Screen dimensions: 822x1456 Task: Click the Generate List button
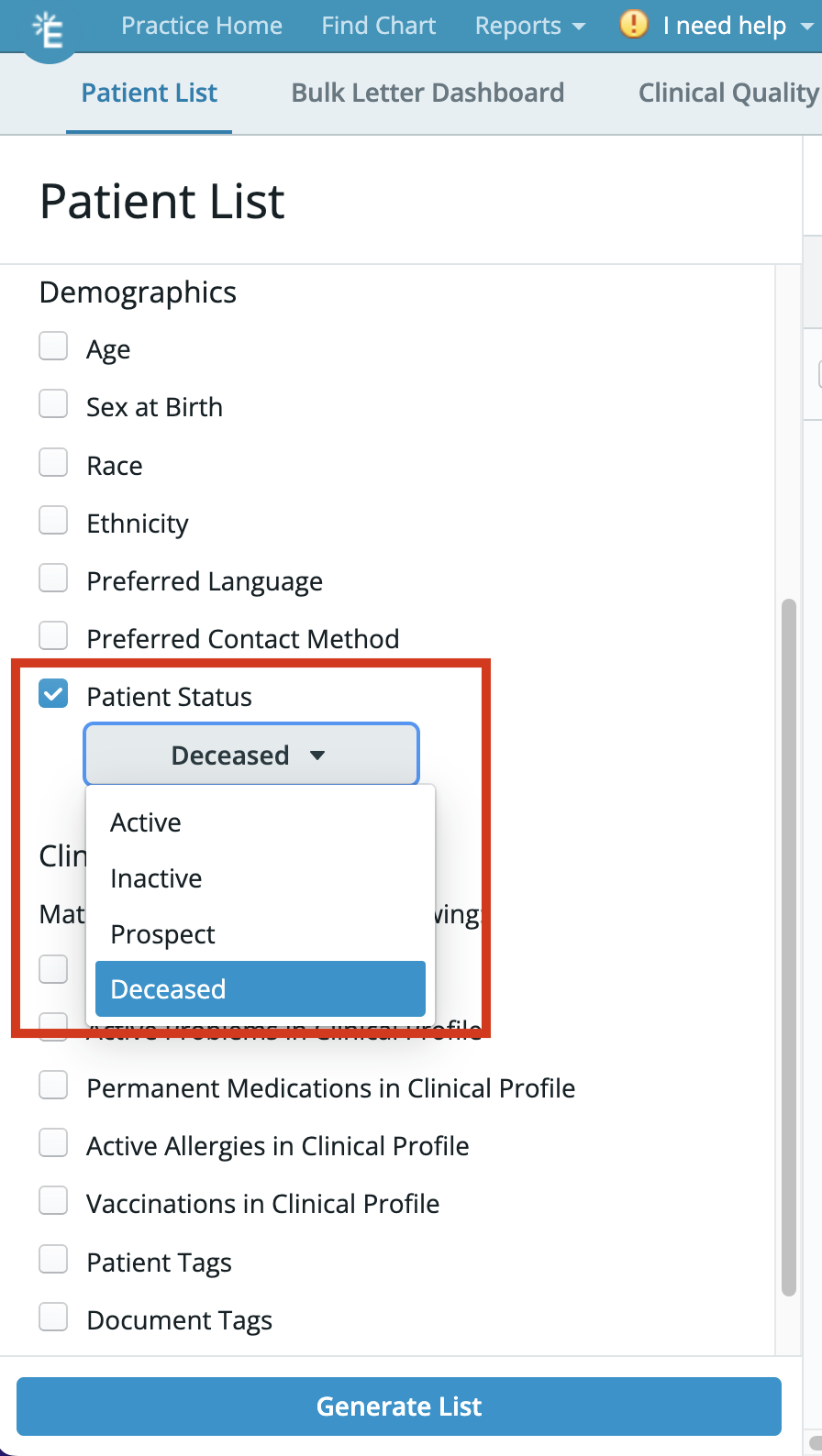(x=398, y=1406)
